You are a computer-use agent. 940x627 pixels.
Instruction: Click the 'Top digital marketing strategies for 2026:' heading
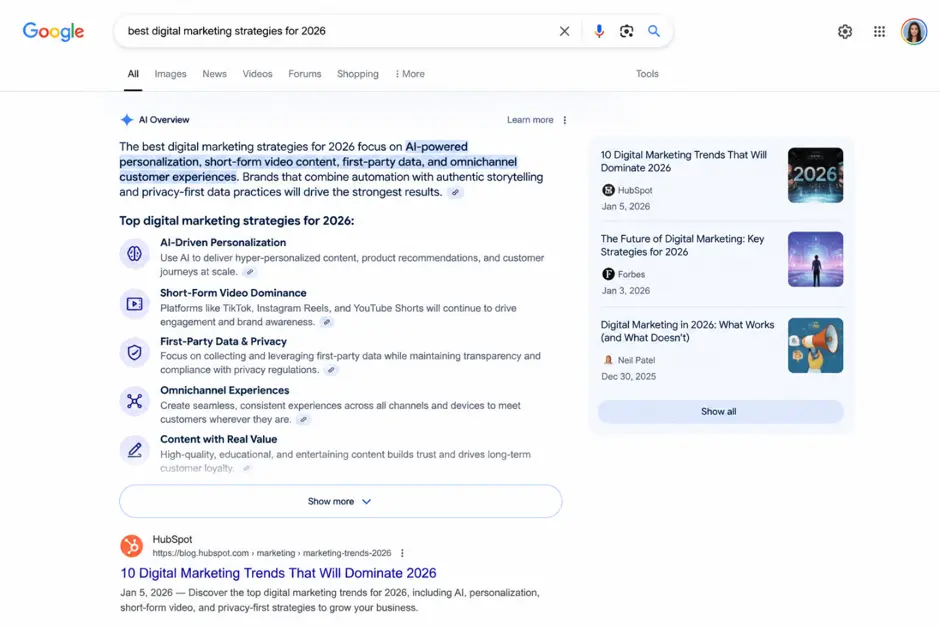237,221
